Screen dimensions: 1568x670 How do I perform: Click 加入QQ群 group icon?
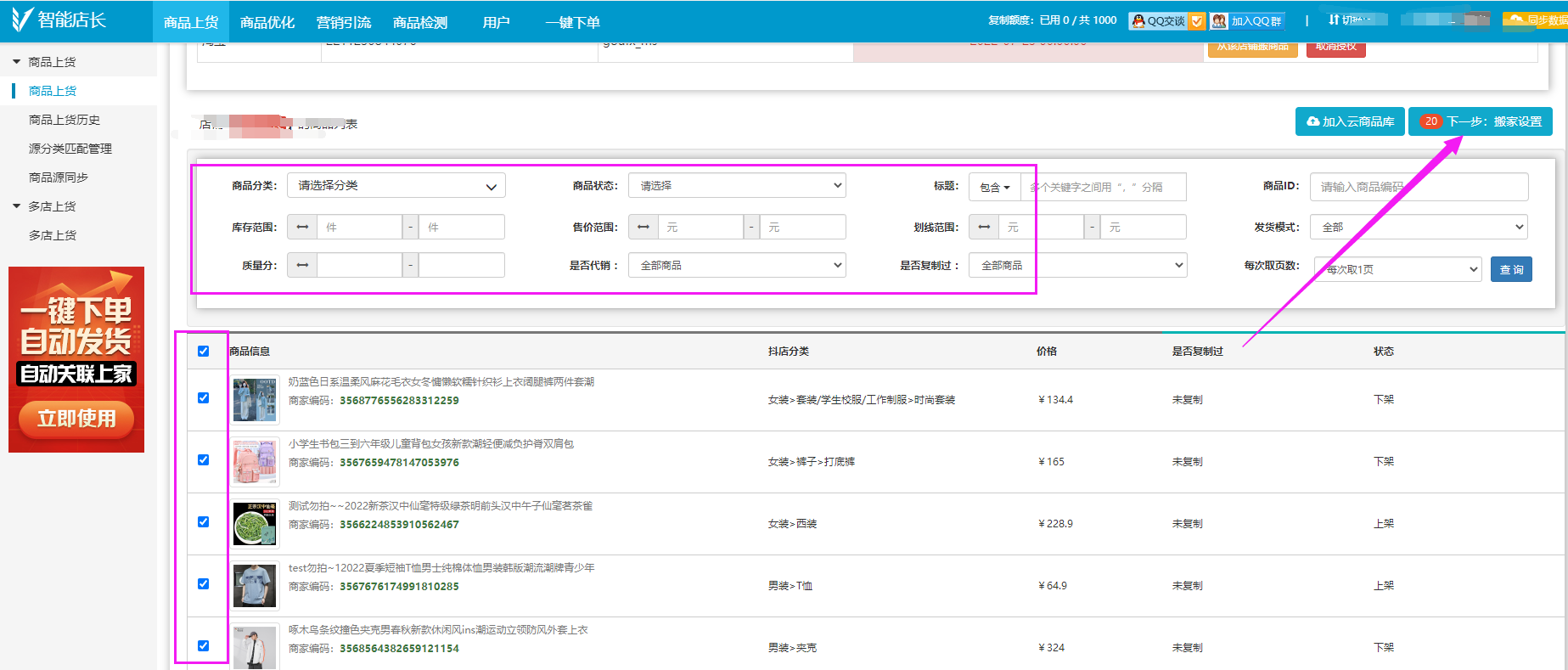pyautogui.click(x=1219, y=21)
